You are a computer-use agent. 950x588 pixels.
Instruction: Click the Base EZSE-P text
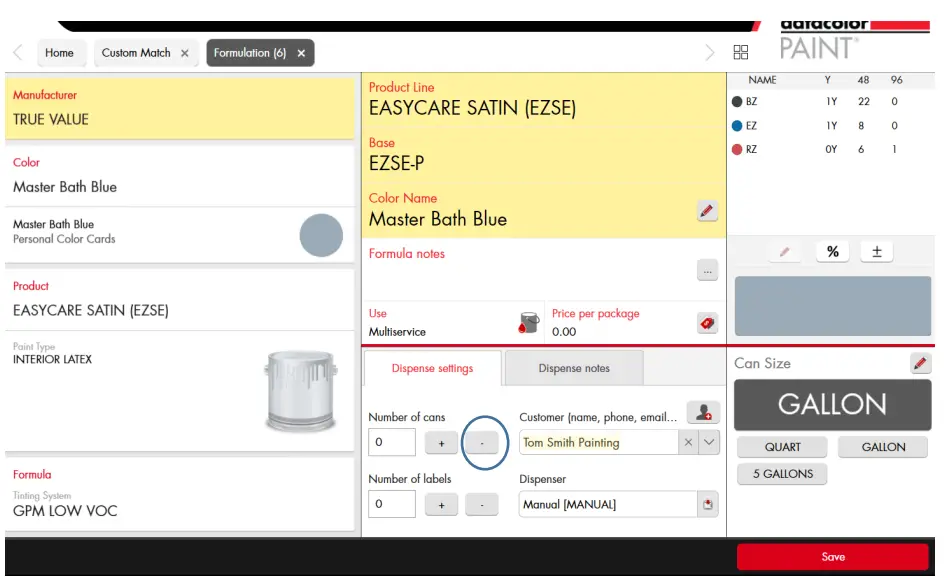[397, 164]
